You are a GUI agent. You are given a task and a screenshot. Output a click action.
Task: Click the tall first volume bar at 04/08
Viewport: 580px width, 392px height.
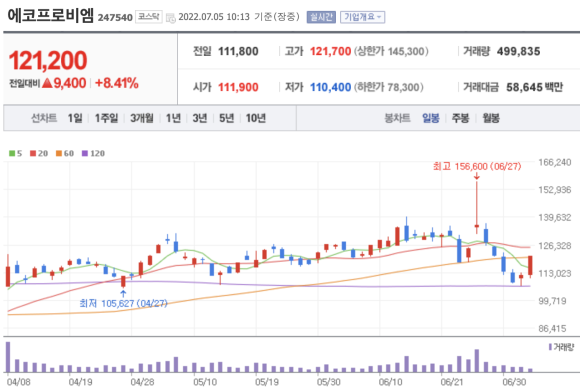tap(8, 357)
